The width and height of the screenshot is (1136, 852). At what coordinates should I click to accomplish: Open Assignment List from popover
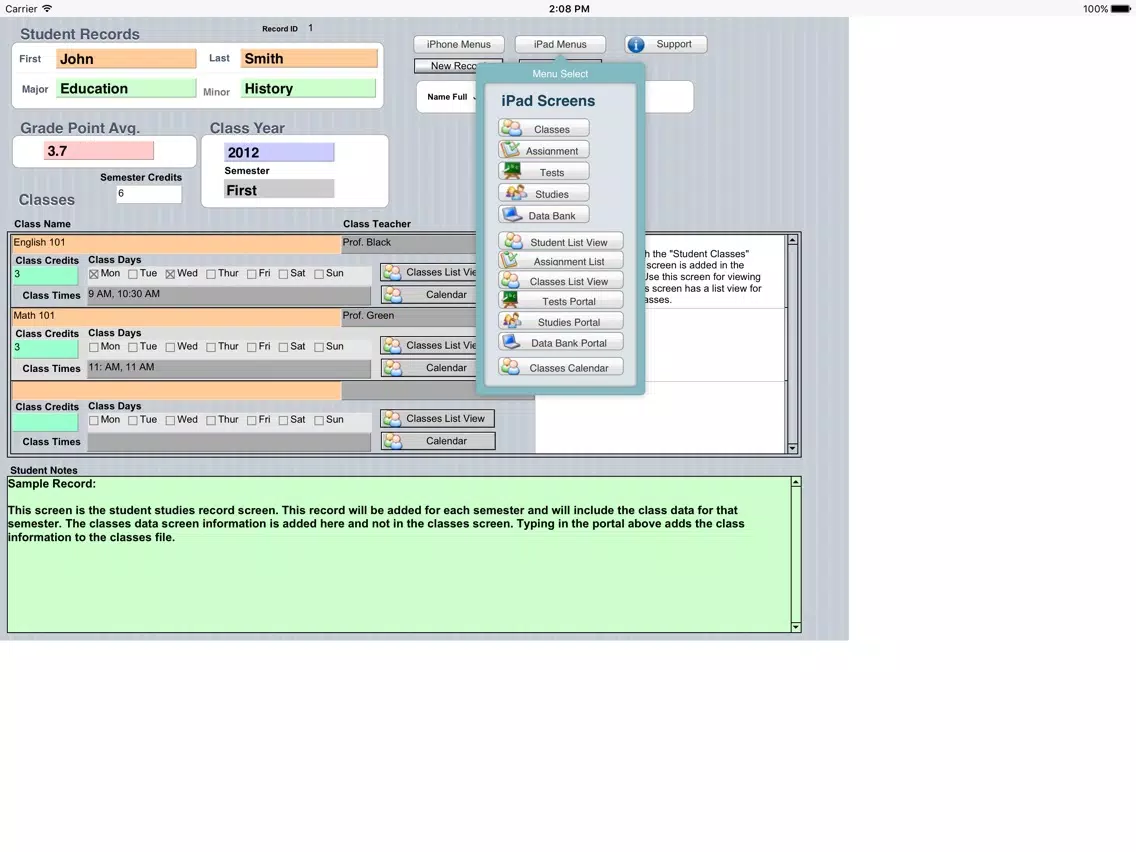pos(561,262)
